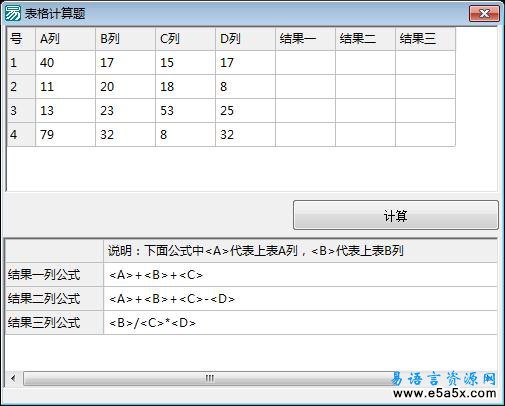This screenshot has height=406, width=505.
Task: Click the horizontal scrollbar thumb
Action: click(209, 378)
